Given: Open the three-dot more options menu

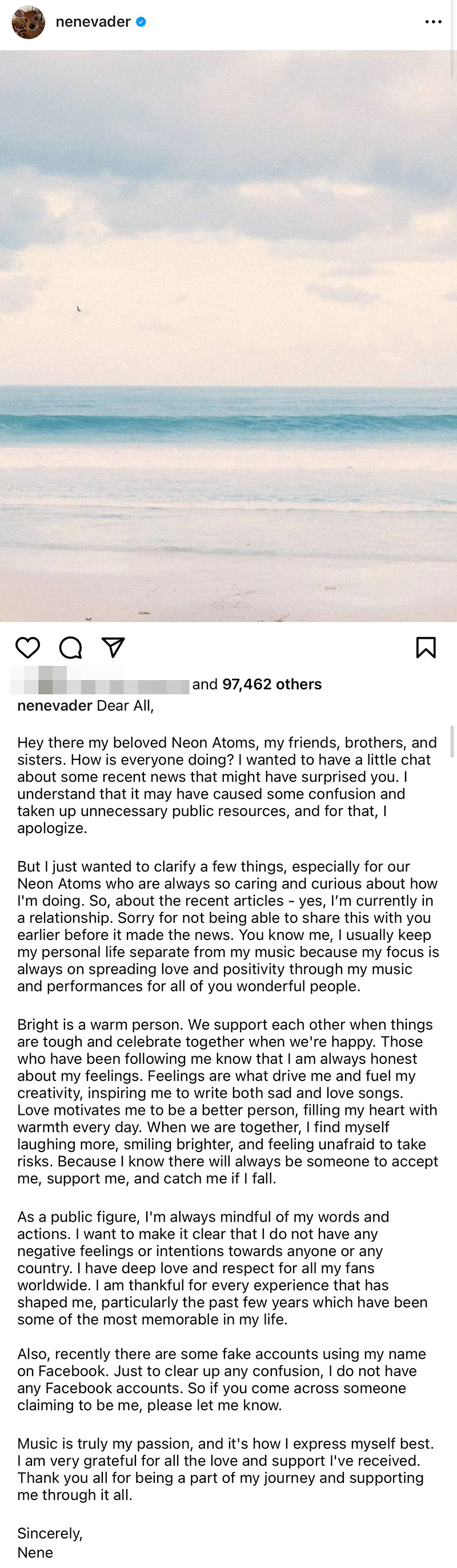Looking at the screenshot, I should [433, 22].
